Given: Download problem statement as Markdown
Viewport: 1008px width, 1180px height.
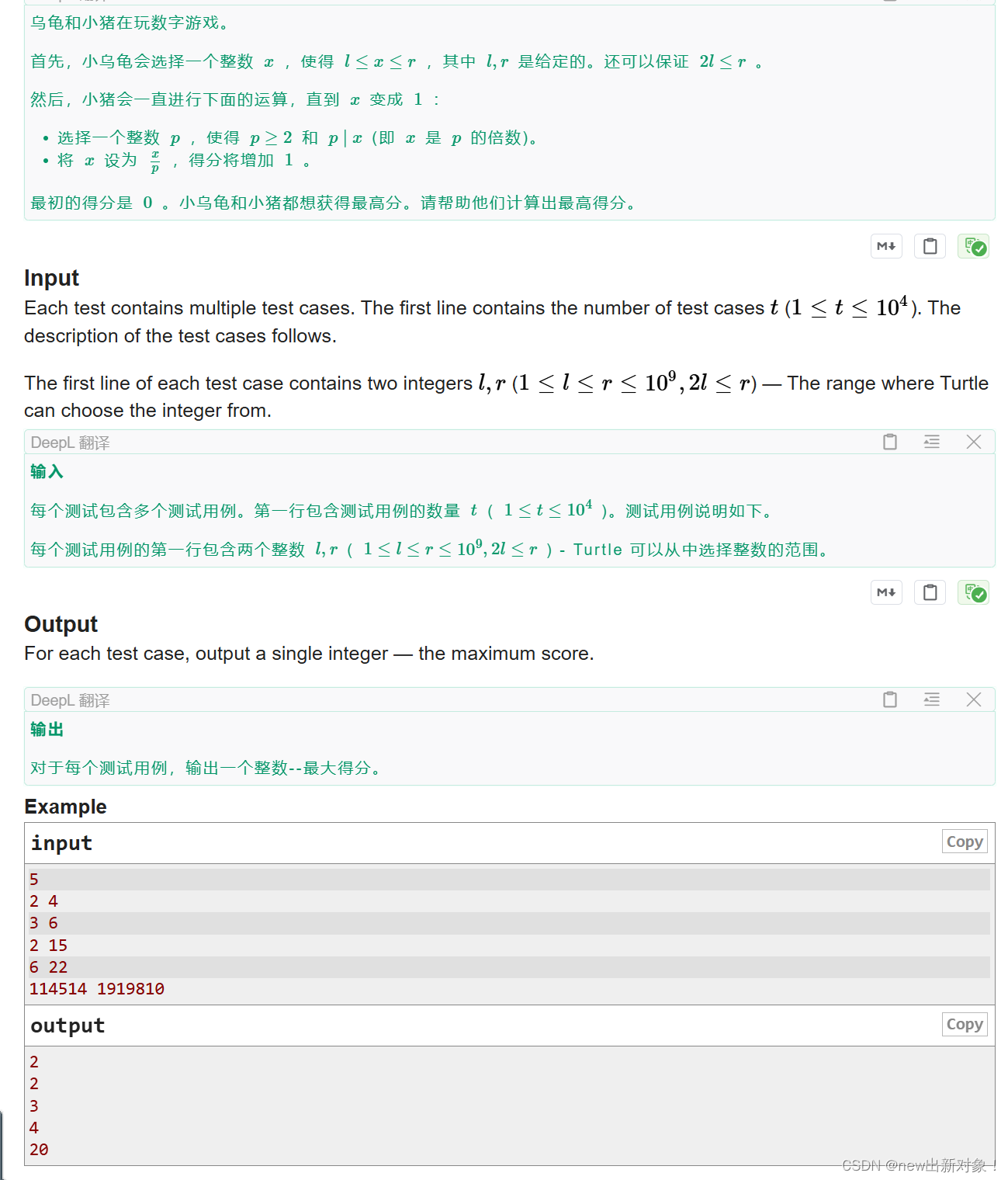Looking at the screenshot, I should [x=885, y=246].
